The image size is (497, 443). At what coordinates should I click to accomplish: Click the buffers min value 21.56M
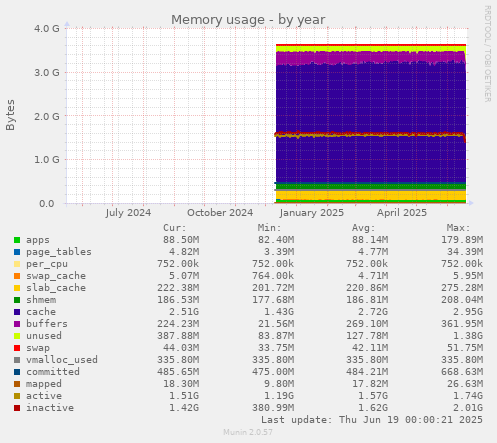tap(276, 324)
